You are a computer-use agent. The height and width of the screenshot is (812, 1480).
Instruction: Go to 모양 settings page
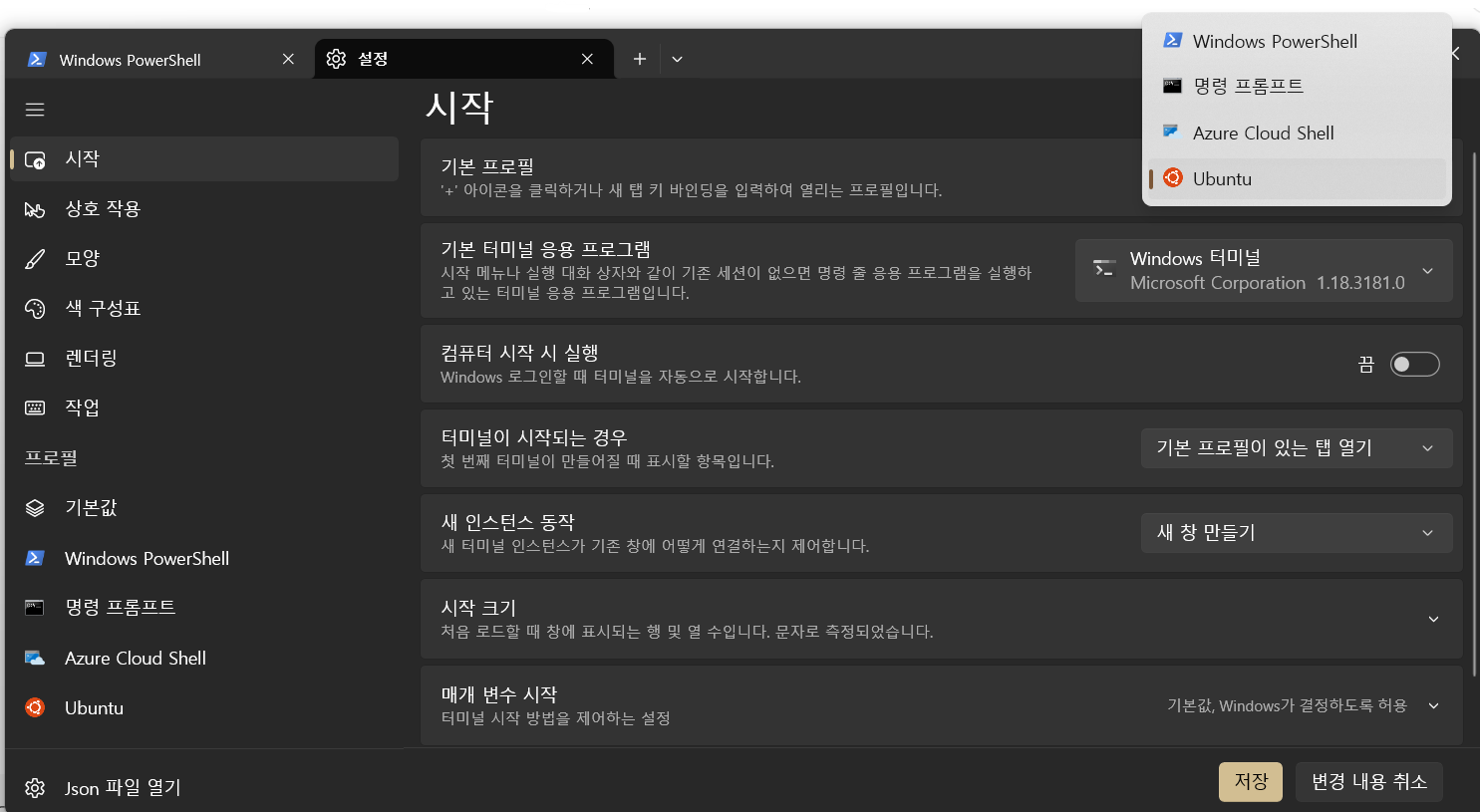tap(204, 259)
